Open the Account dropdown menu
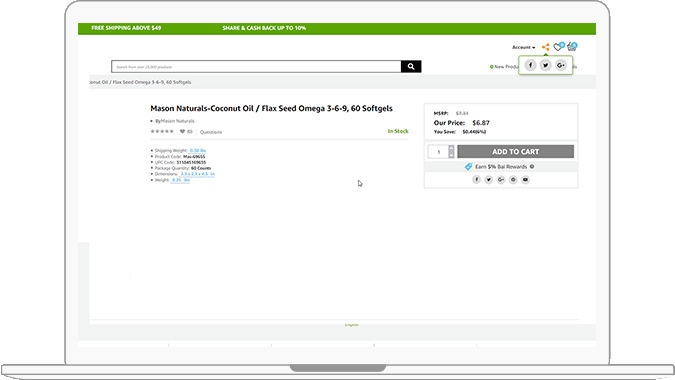Viewport: 675px width, 380px height. [523, 47]
